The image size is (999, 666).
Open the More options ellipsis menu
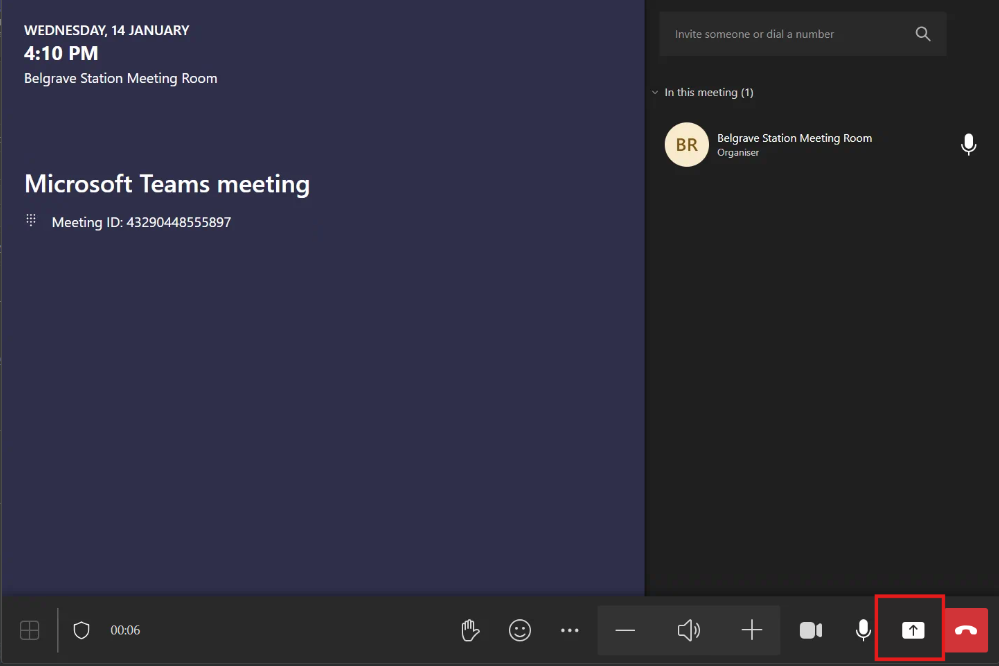click(570, 630)
